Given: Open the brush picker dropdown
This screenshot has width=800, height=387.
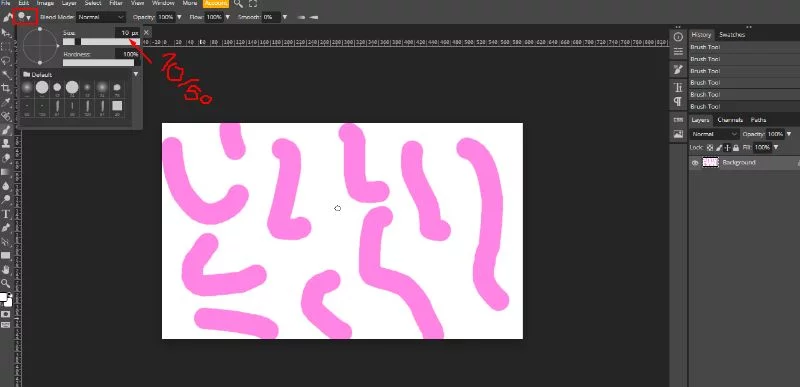Looking at the screenshot, I should (24, 17).
